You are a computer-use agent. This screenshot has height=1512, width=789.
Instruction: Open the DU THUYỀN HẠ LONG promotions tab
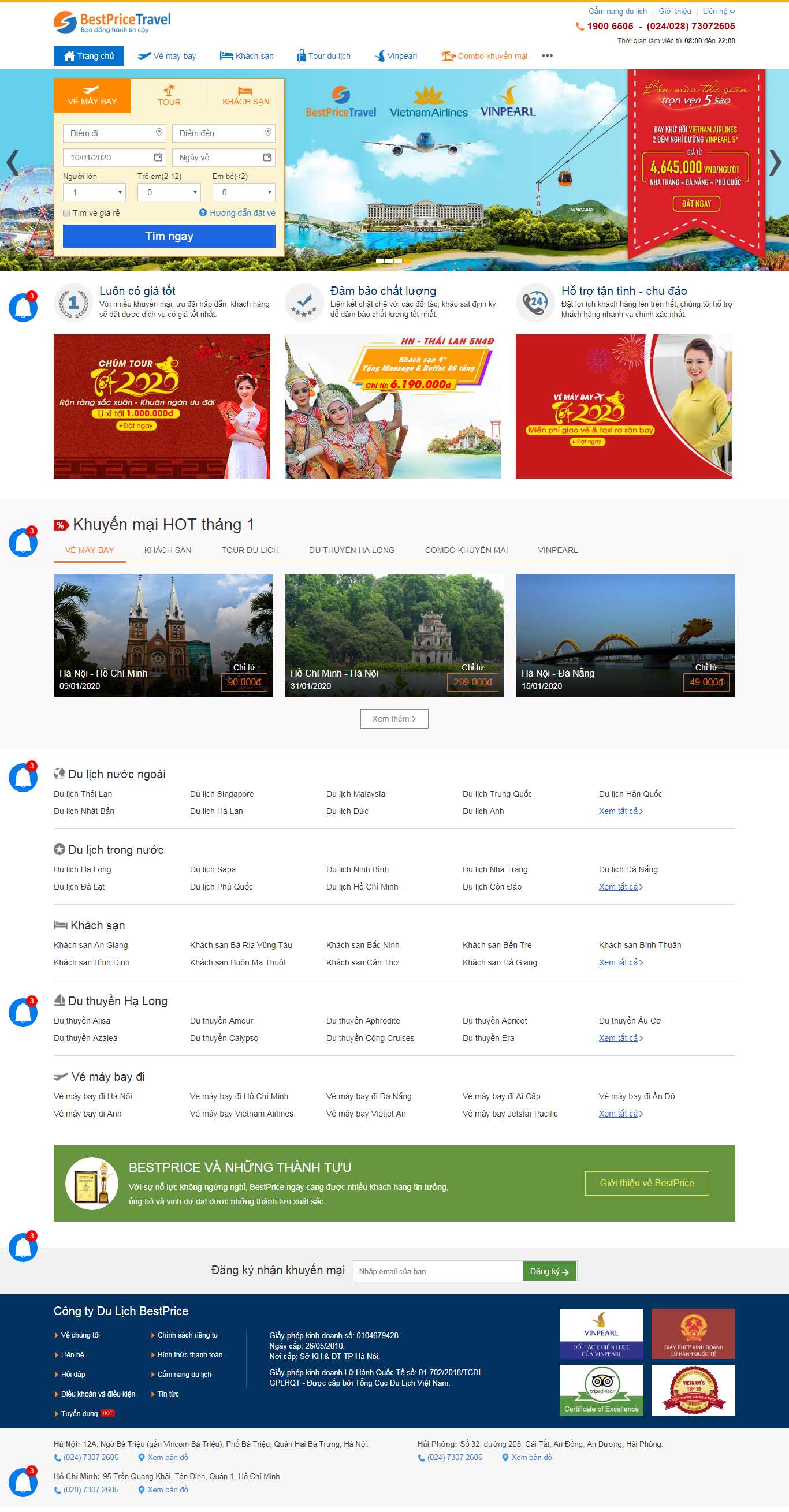[352, 550]
